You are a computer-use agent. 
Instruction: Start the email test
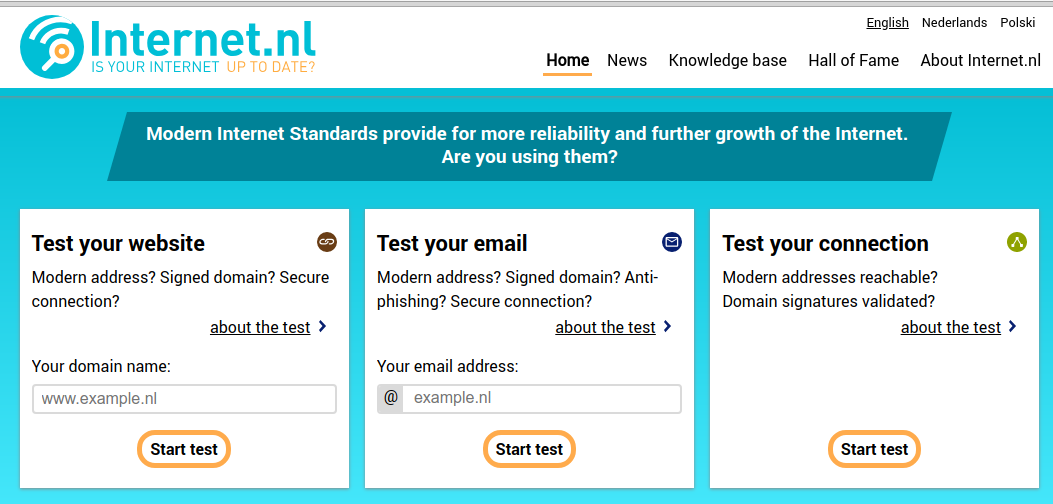(x=529, y=449)
